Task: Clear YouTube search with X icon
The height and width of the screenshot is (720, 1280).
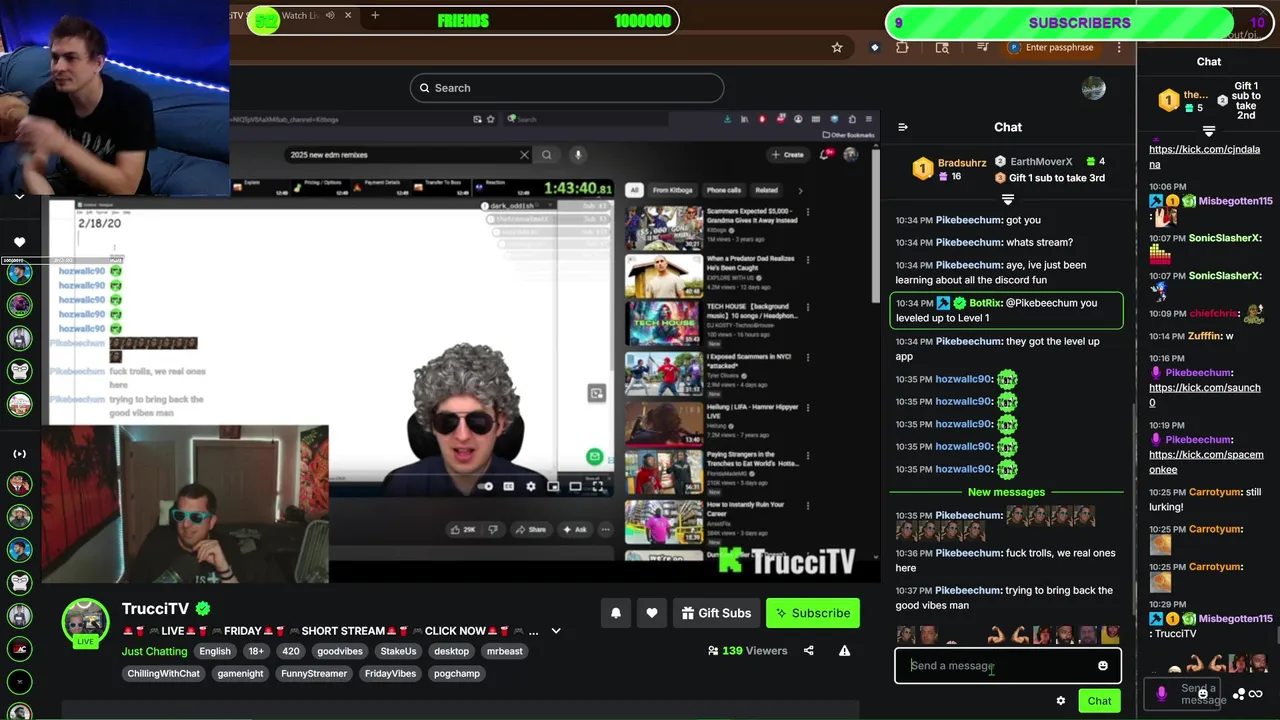Action: pos(524,155)
